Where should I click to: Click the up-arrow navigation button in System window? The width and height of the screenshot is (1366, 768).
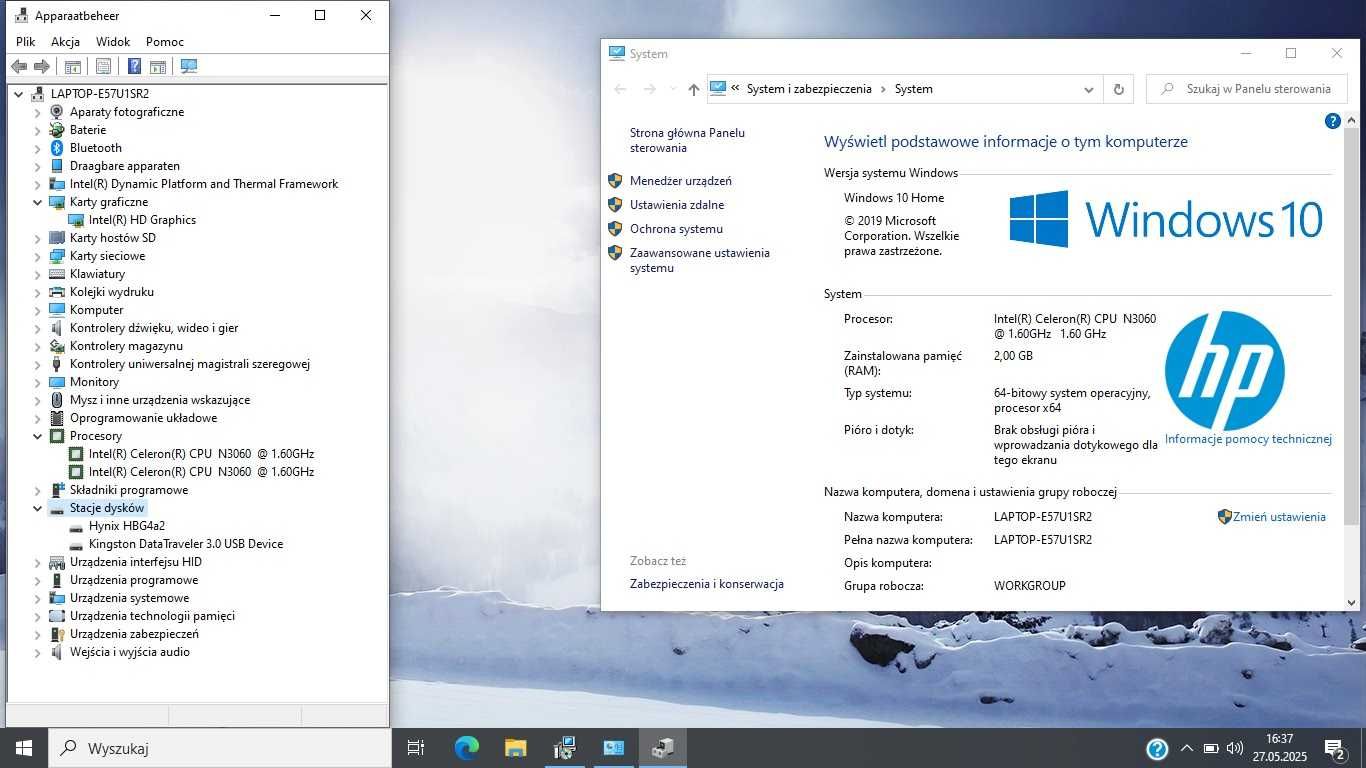694,89
